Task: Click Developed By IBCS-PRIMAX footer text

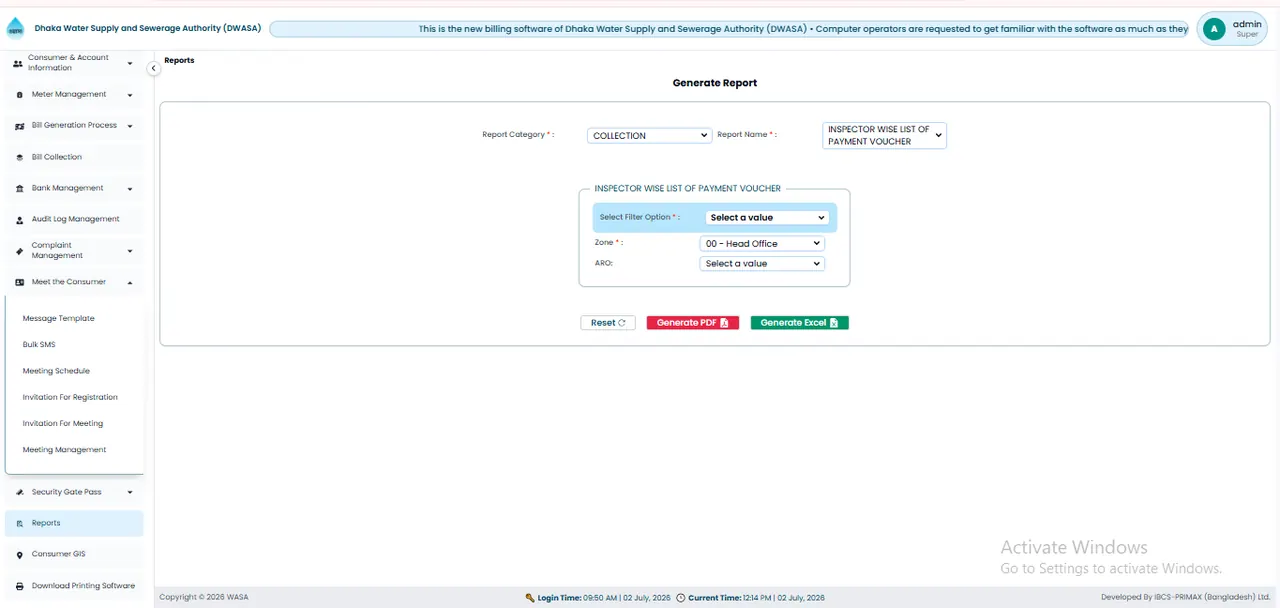Action: [1186, 598]
